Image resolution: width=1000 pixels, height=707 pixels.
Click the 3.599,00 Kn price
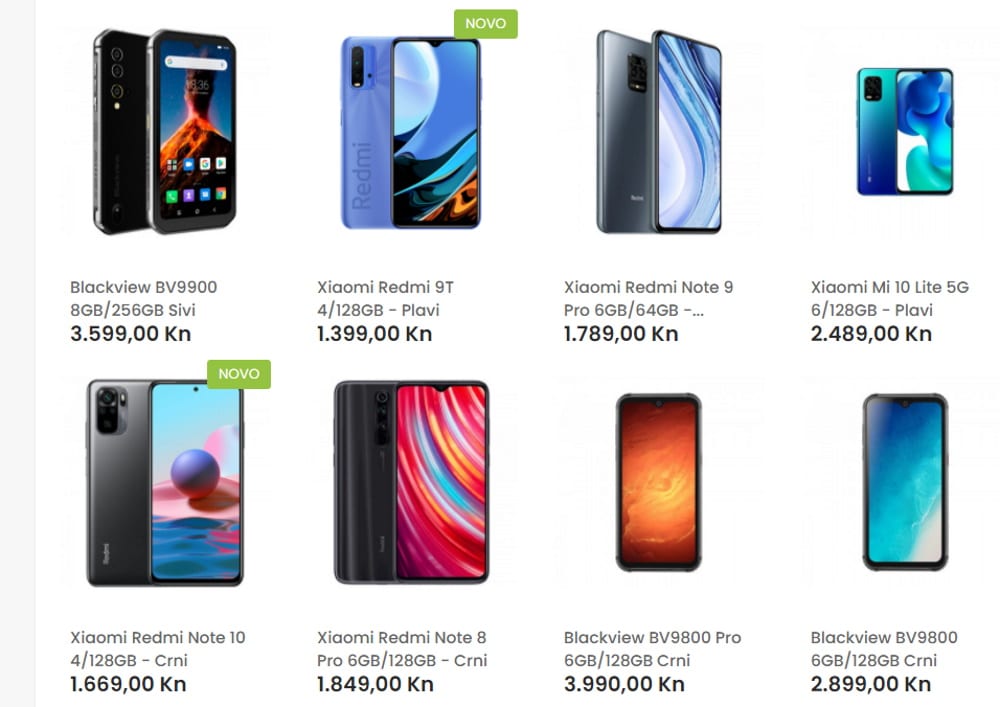pos(131,333)
